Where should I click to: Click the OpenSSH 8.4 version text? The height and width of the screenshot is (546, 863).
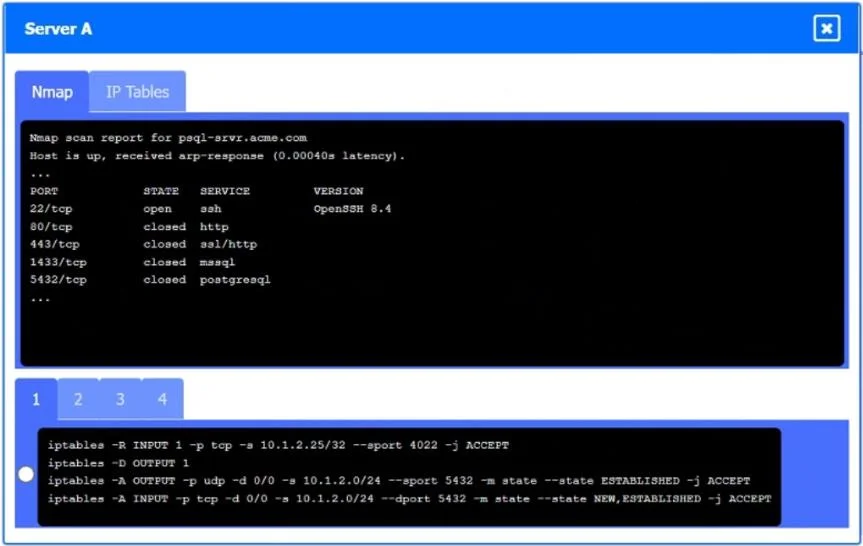352,209
